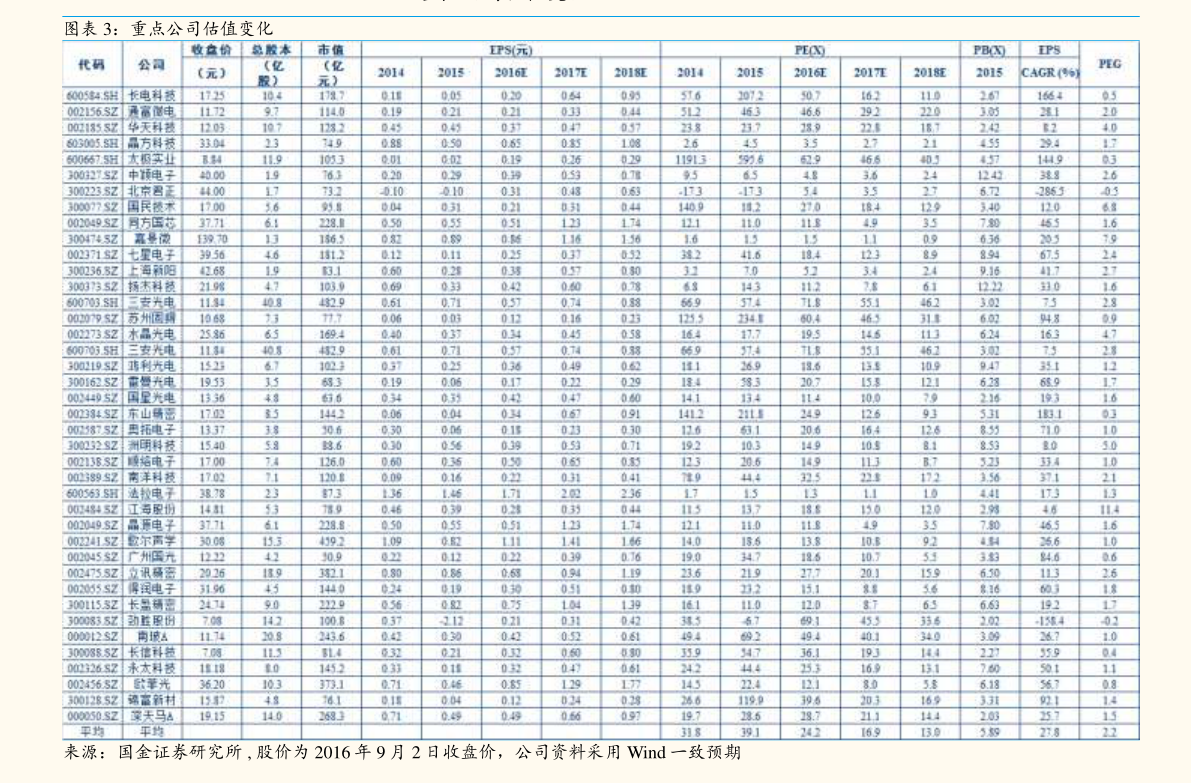Click the EPS(元) group header
Image resolution: width=1191 pixels, height=783 pixels.
[510, 49]
